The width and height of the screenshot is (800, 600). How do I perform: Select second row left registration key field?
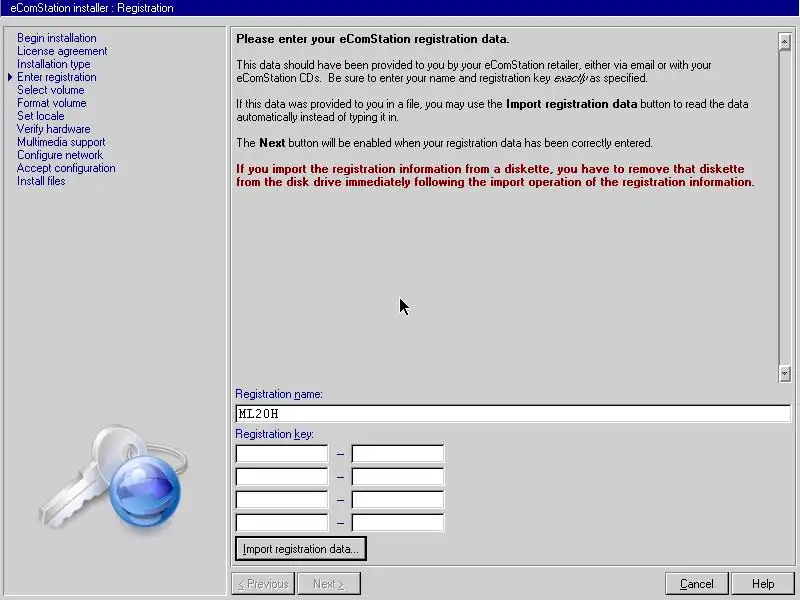(x=282, y=477)
